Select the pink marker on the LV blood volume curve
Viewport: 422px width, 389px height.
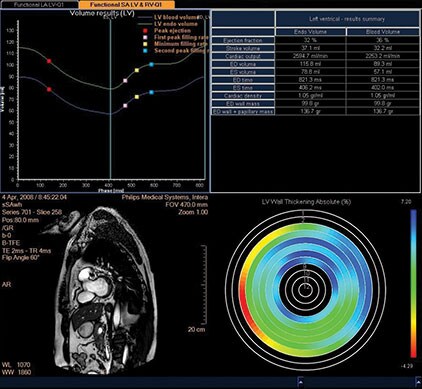tap(125, 106)
